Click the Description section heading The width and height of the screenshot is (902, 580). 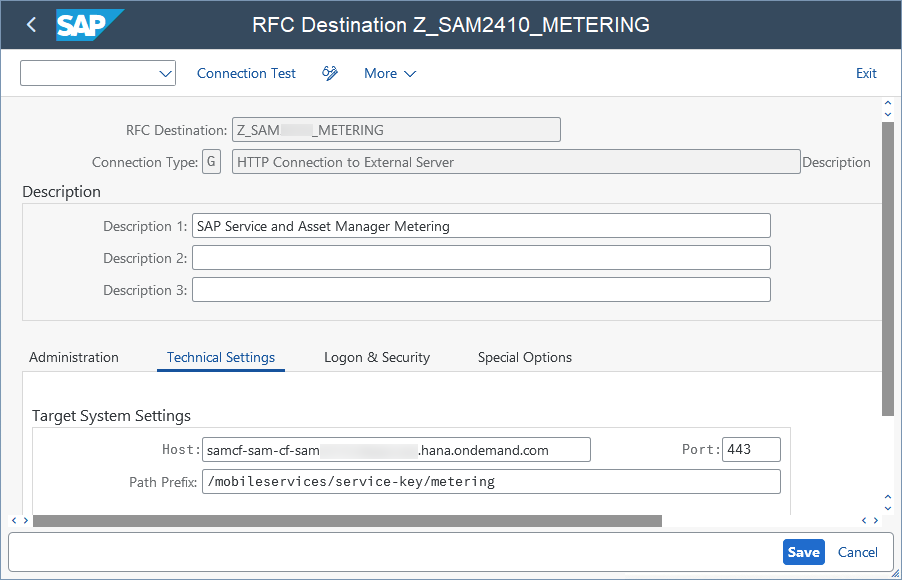[x=62, y=192]
